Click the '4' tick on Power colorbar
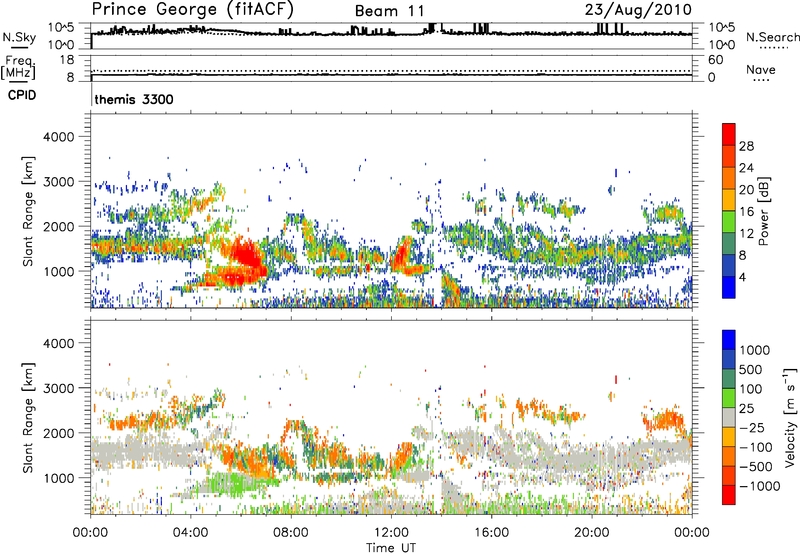The image size is (800, 554). pos(742,277)
